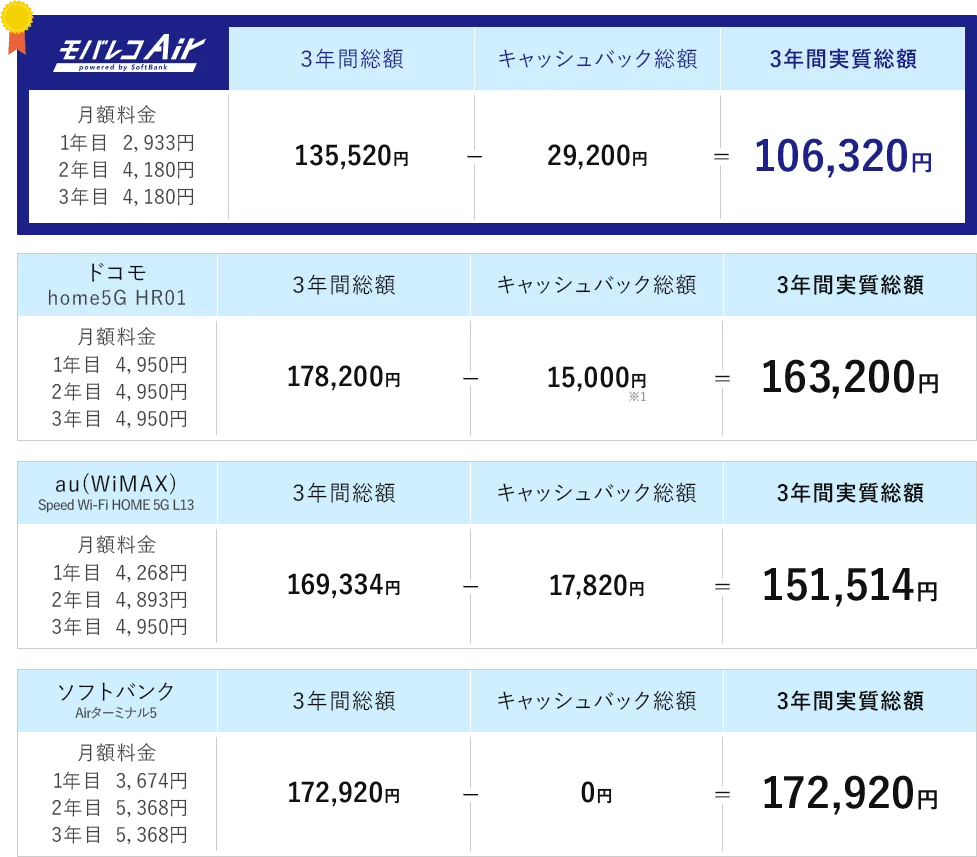Click the ※1 footnote marker
This screenshot has height=857, width=977.
637,398
